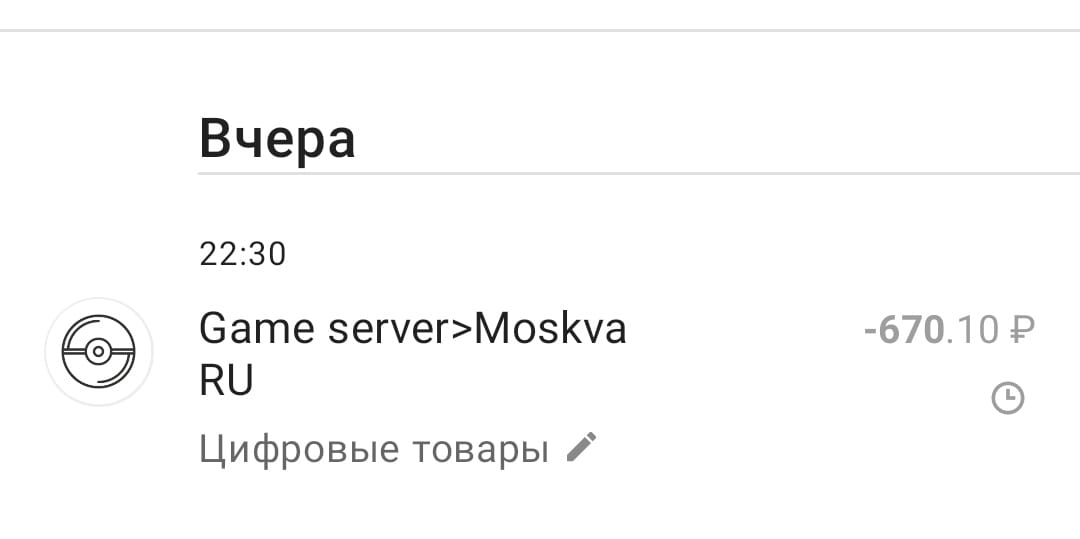Tap the RU country line of transaction

coord(227,381)
